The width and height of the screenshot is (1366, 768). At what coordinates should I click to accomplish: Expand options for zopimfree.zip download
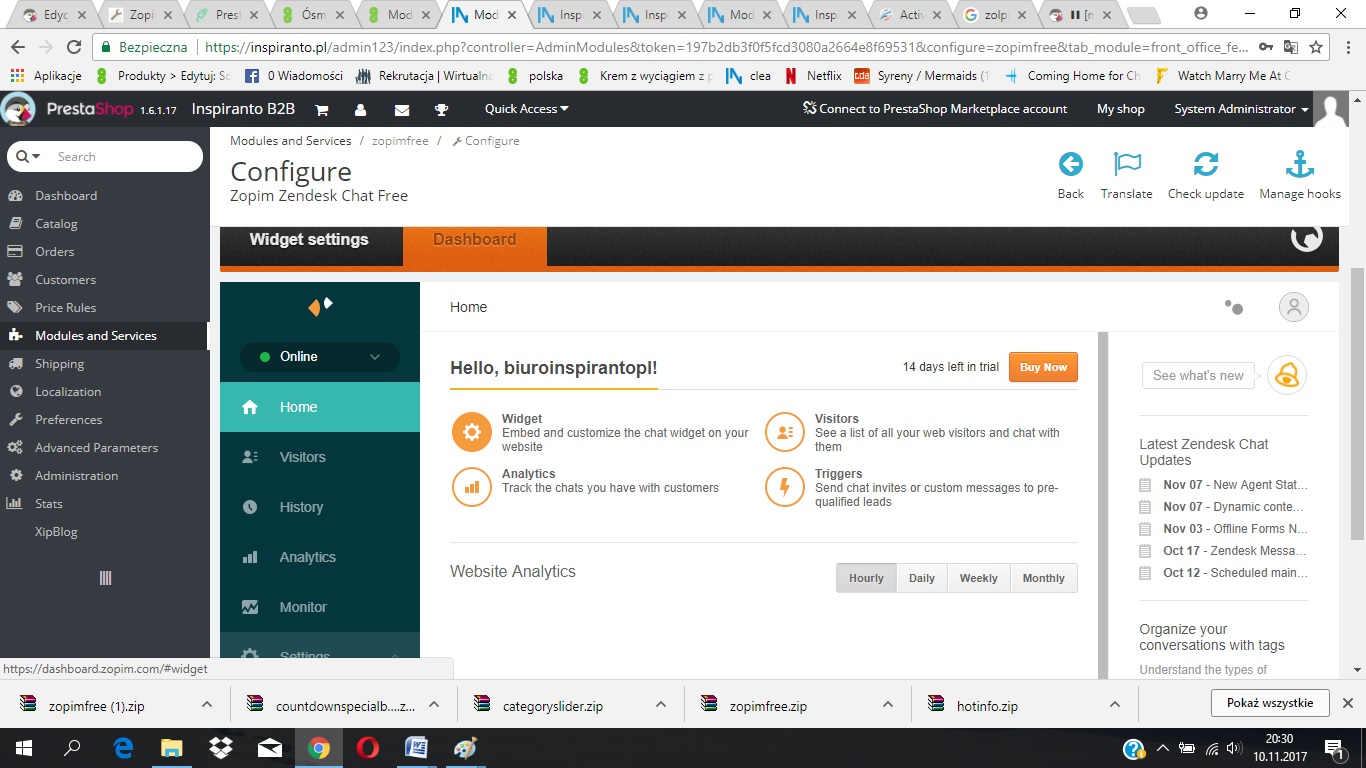tap(888, 705)
